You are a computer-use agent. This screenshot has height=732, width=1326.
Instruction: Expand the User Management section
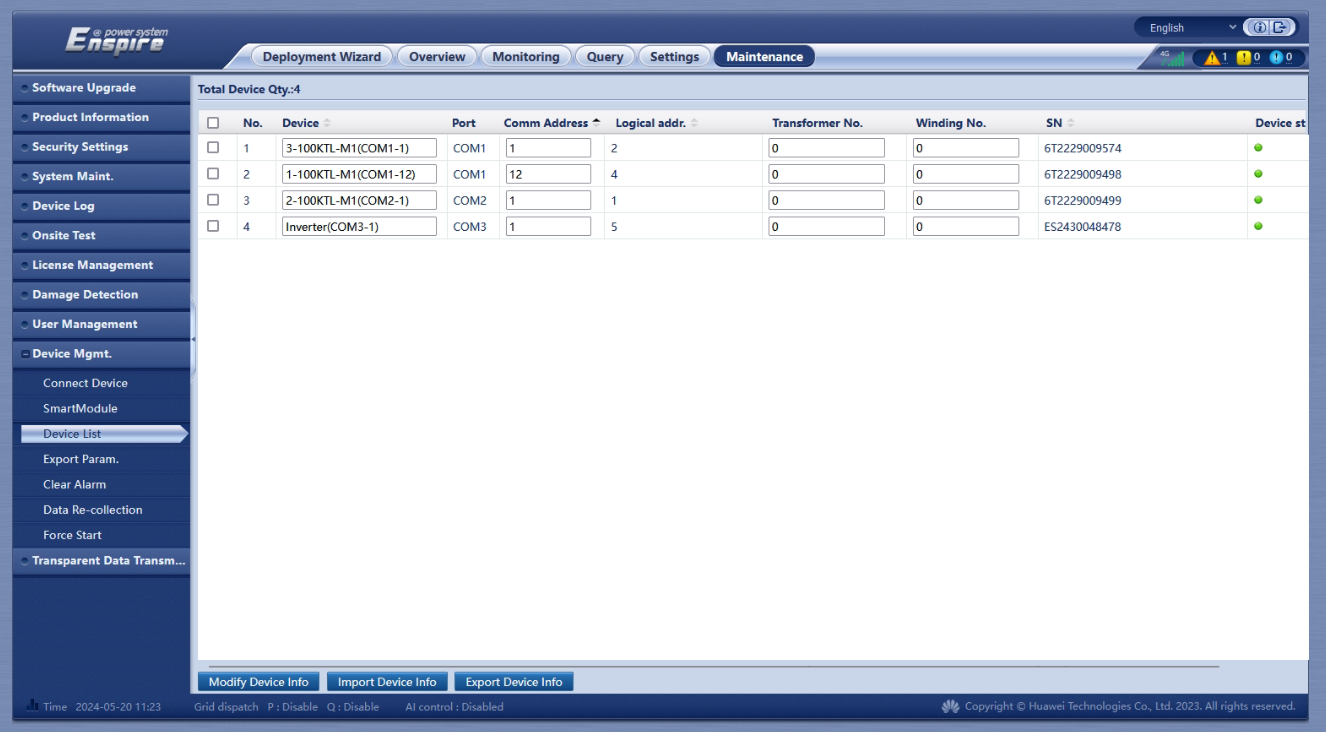[101, 324]
